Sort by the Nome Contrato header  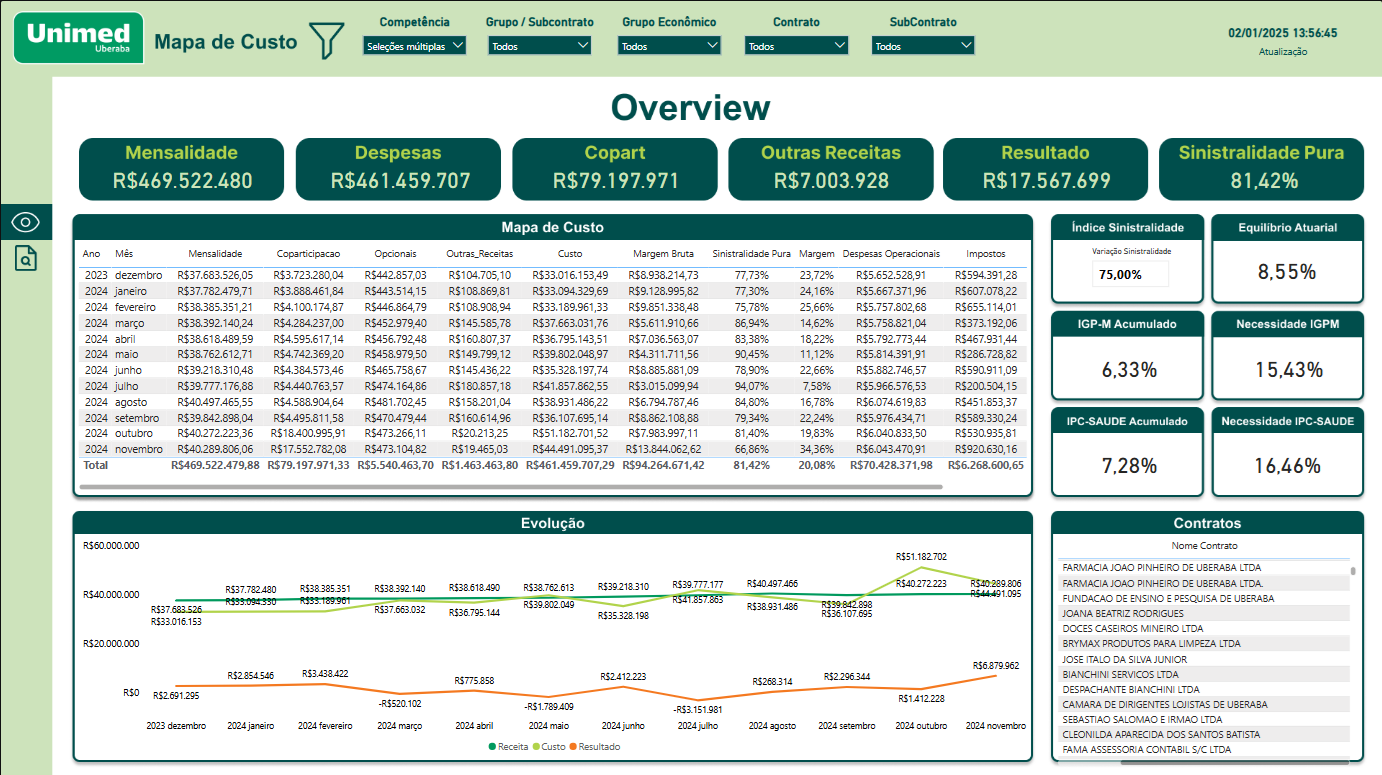(1205, 546)
